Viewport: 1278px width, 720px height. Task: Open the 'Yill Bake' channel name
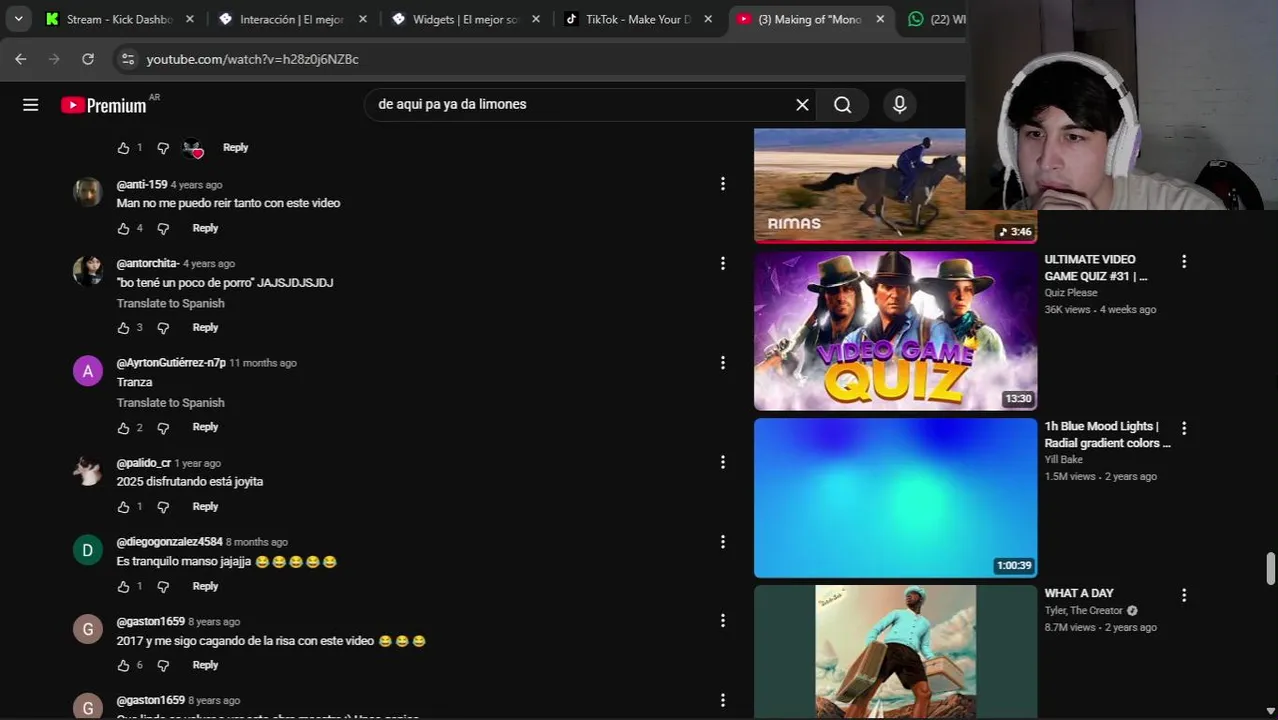point(1064,460)
